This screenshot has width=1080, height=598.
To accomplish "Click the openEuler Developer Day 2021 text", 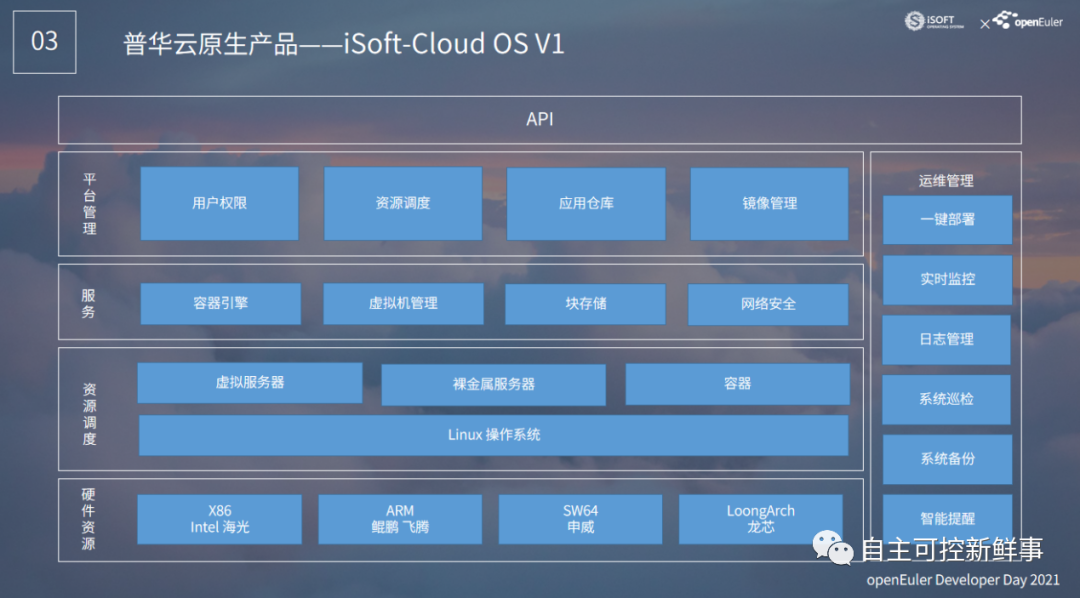I will pyautogui.click(x=963, y=580).
